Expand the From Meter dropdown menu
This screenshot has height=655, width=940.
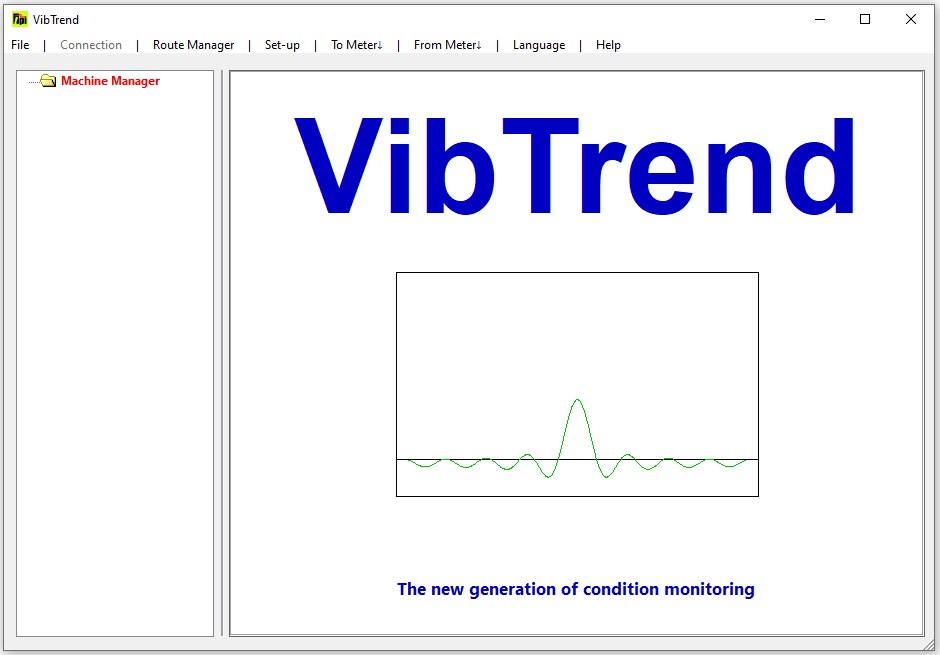[x=447, y=45]
